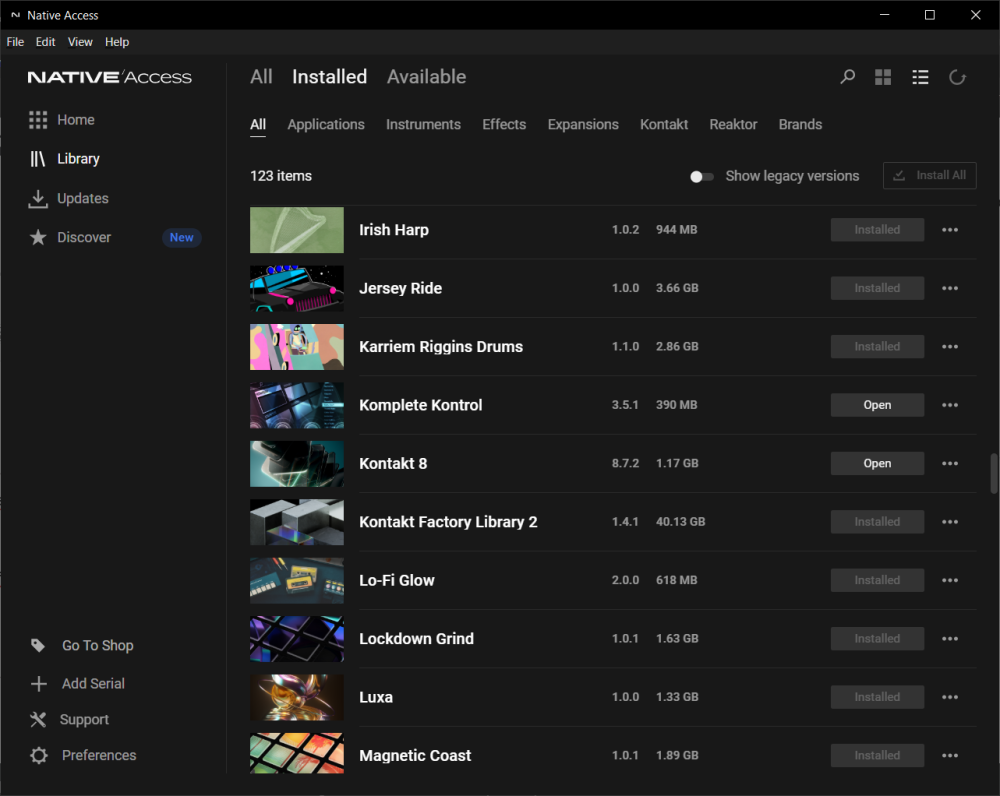Open more options for Kontakt Factory Library 2
This screenshot has width=1000, height=796.
[x=950, y=522]
